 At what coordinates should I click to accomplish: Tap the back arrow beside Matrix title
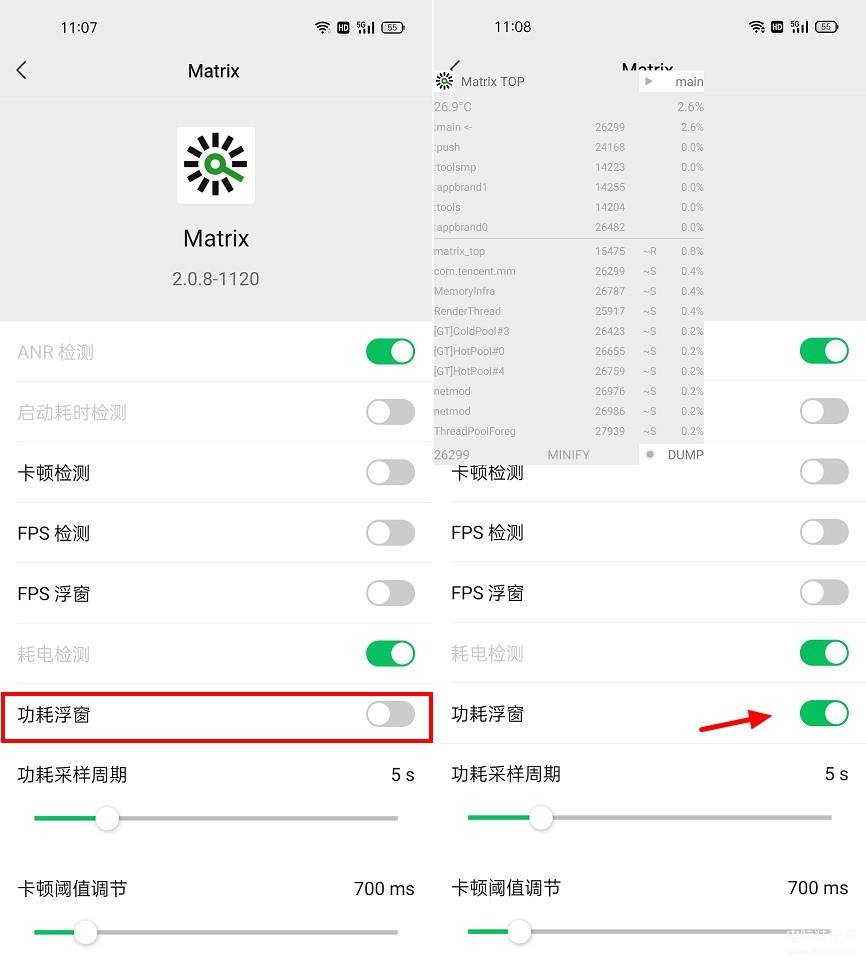22,70
